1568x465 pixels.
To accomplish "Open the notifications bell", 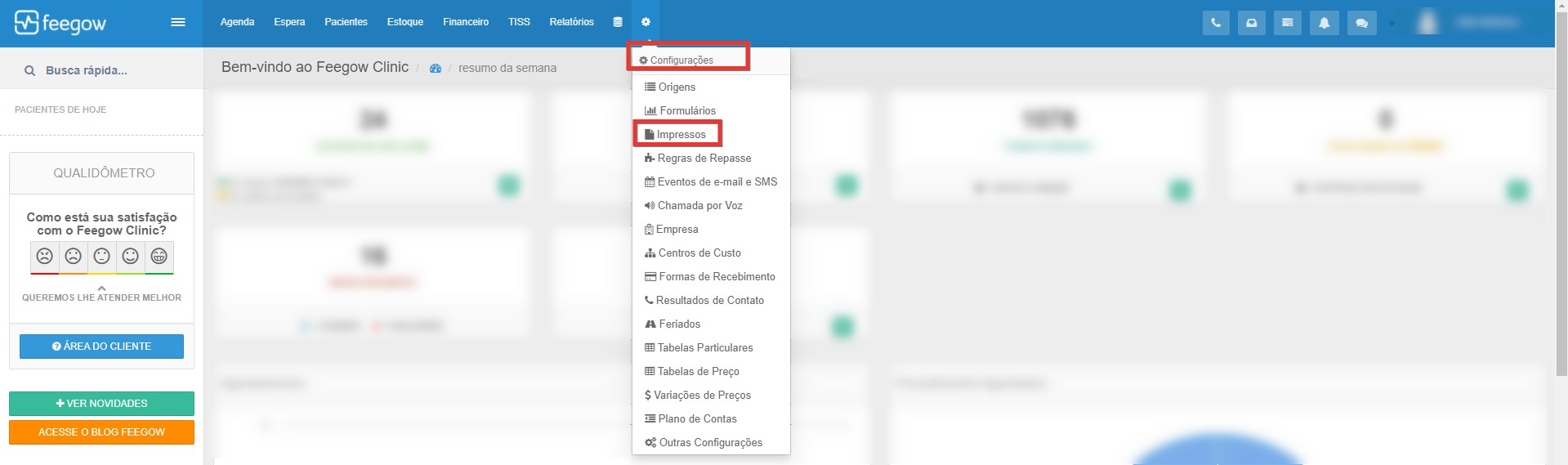I will (1325, 23).
